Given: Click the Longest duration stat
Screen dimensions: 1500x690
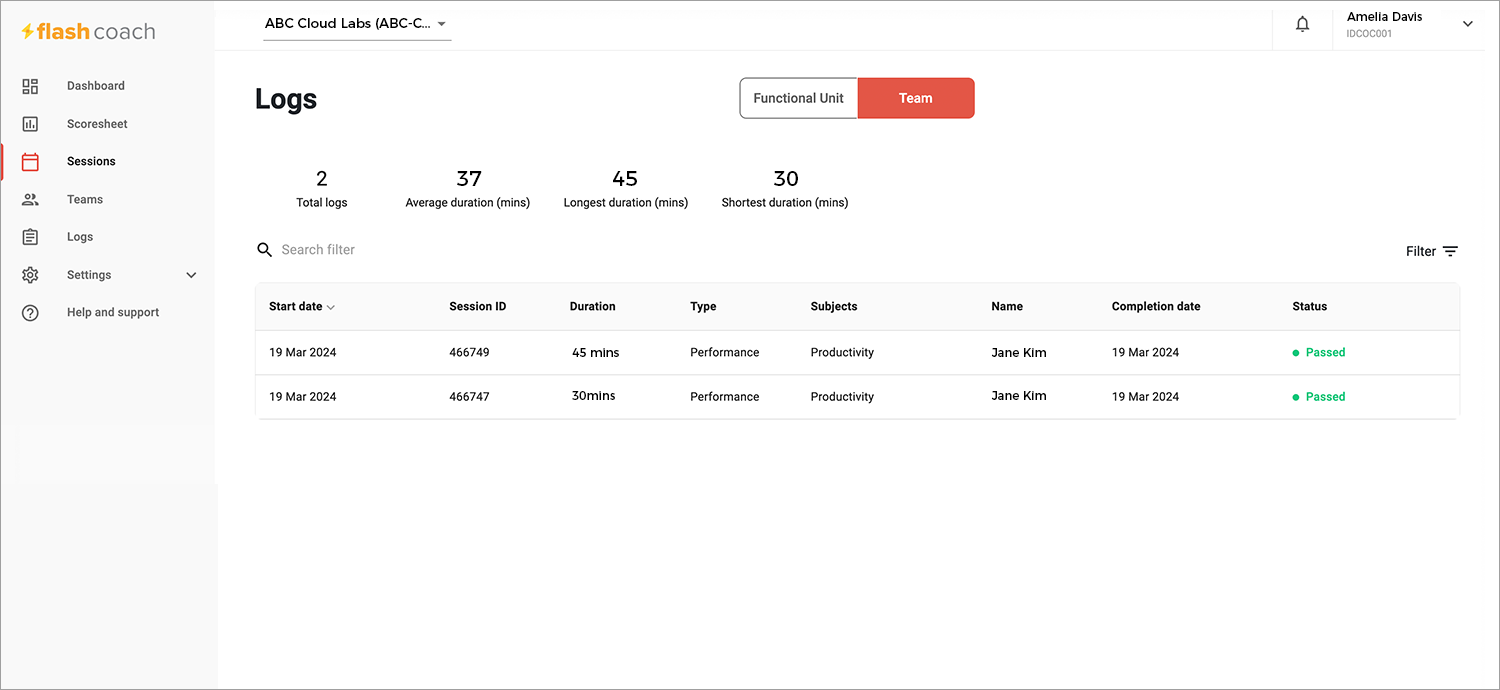Looking at the screenshot, I should [x=626, y=189].
